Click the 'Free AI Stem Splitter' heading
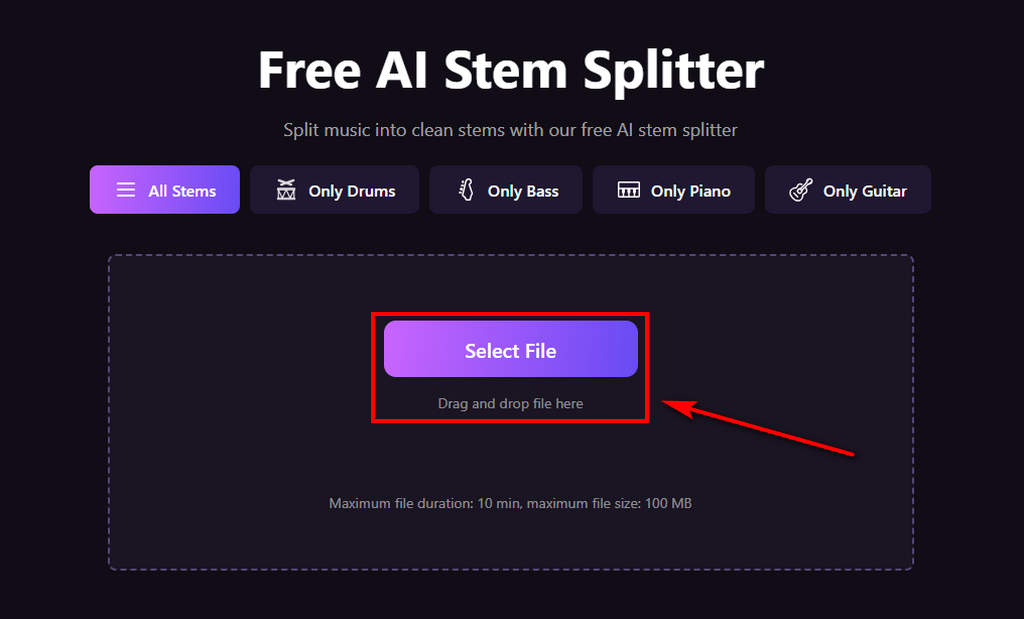Viewport: 1024px width, 619px height. [511, 71]
